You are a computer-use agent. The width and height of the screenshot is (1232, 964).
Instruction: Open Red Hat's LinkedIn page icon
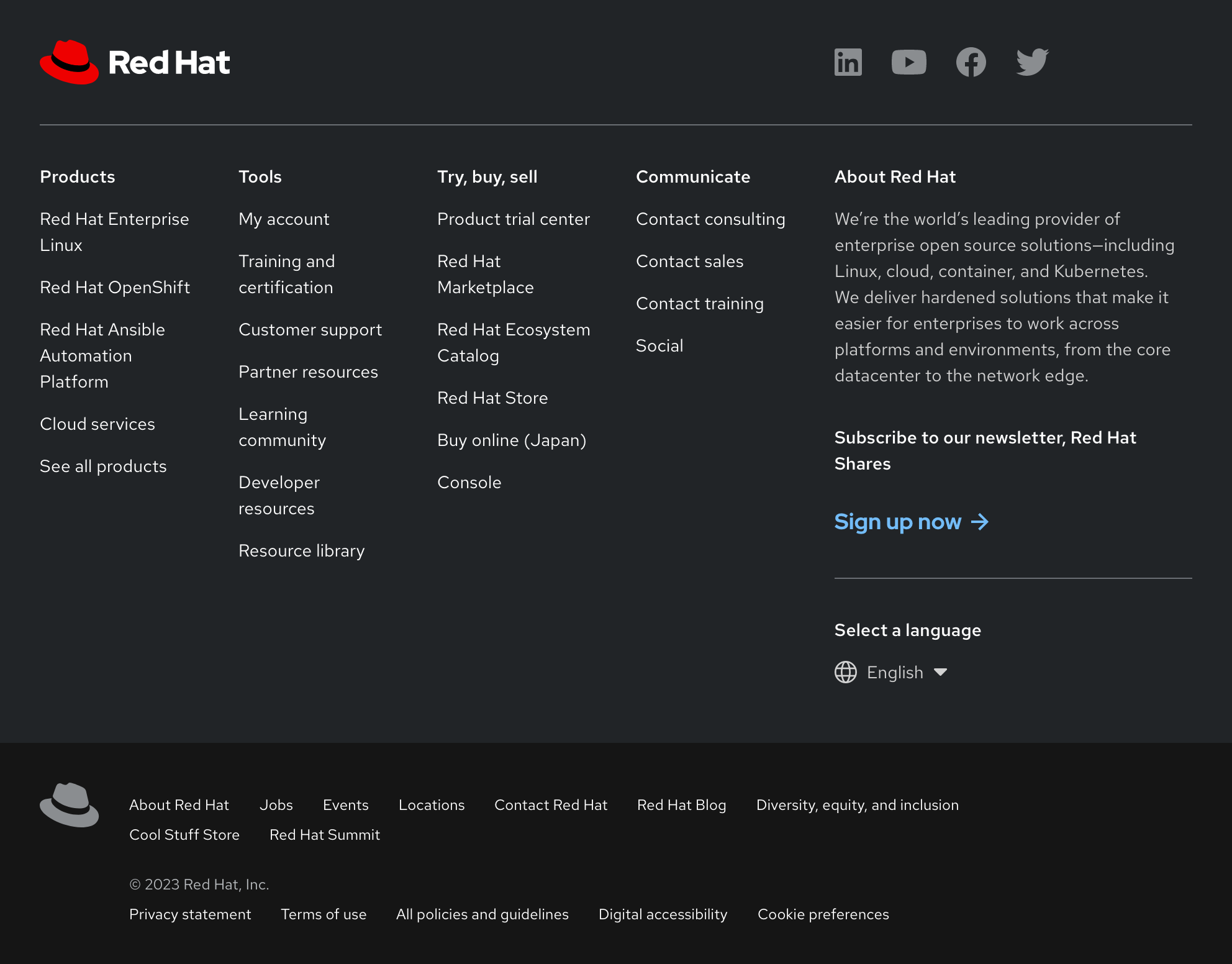848,62
